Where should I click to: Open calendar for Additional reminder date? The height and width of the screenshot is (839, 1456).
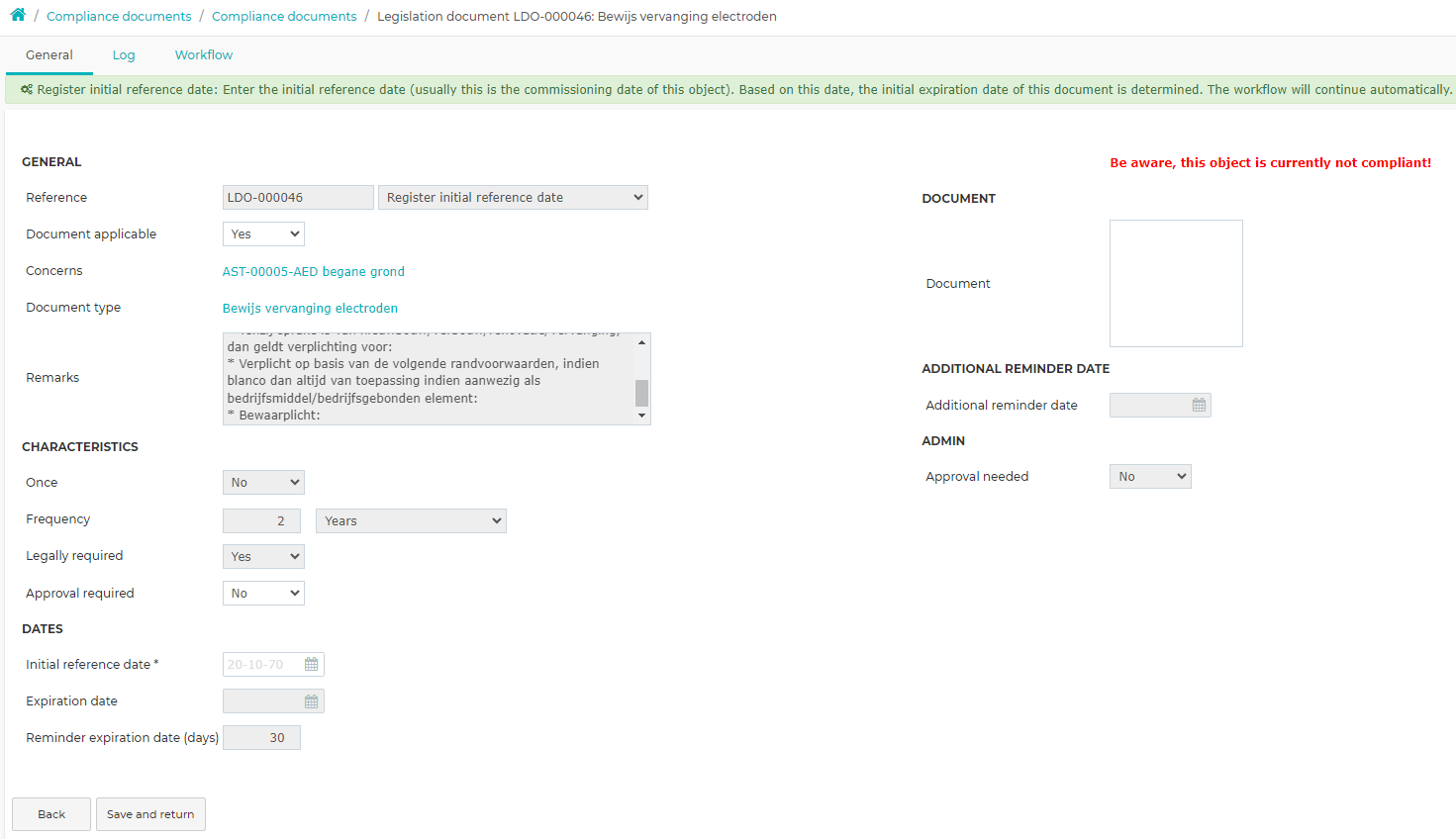click(x=1199, y=406)
